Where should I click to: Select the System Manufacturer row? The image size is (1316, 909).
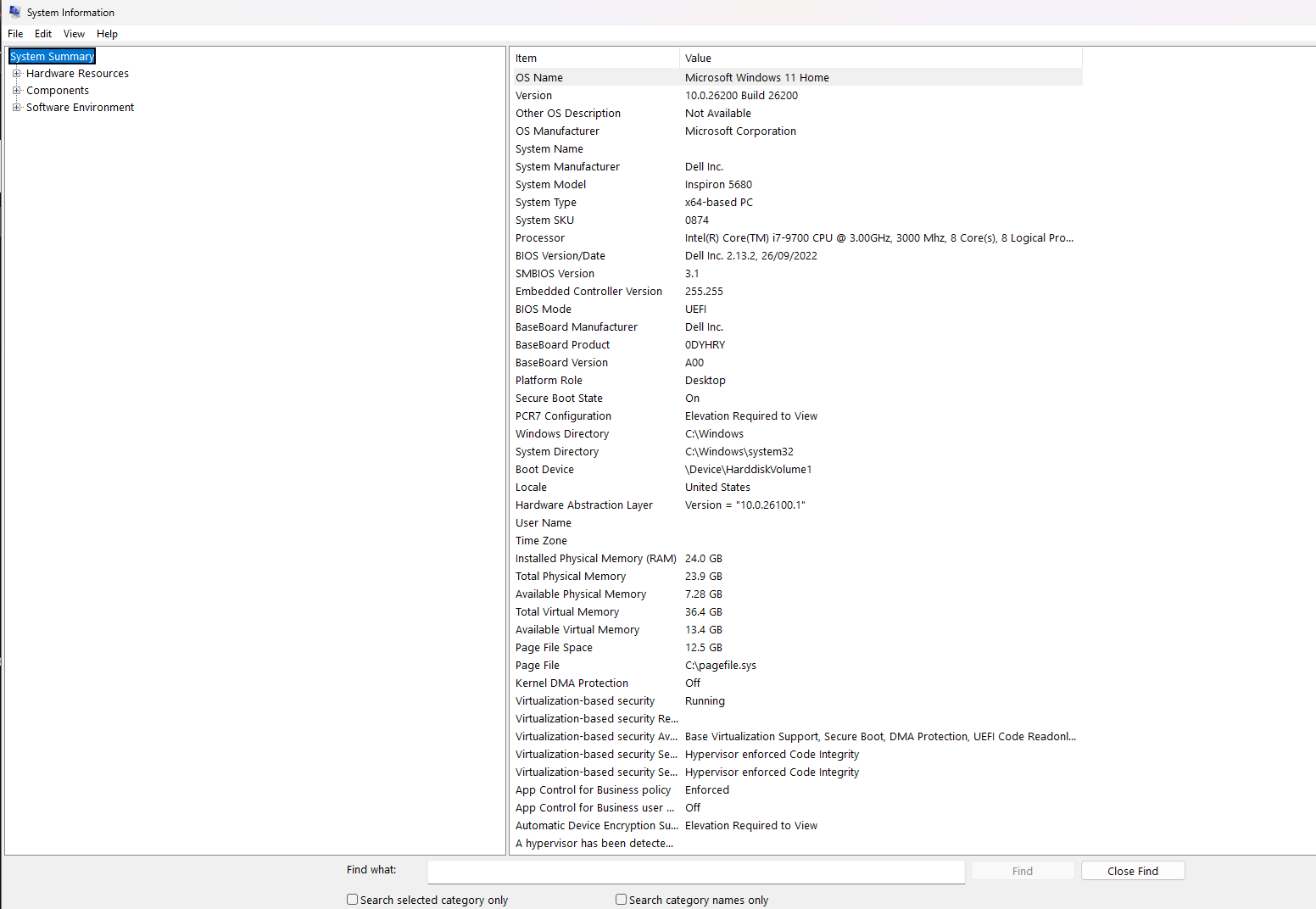pyautogui.click(x=796, y=166)
